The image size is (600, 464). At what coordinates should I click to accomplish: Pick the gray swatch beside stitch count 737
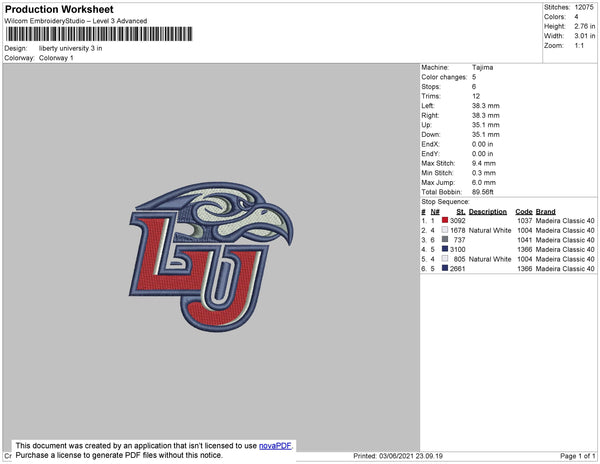(445, 239)
